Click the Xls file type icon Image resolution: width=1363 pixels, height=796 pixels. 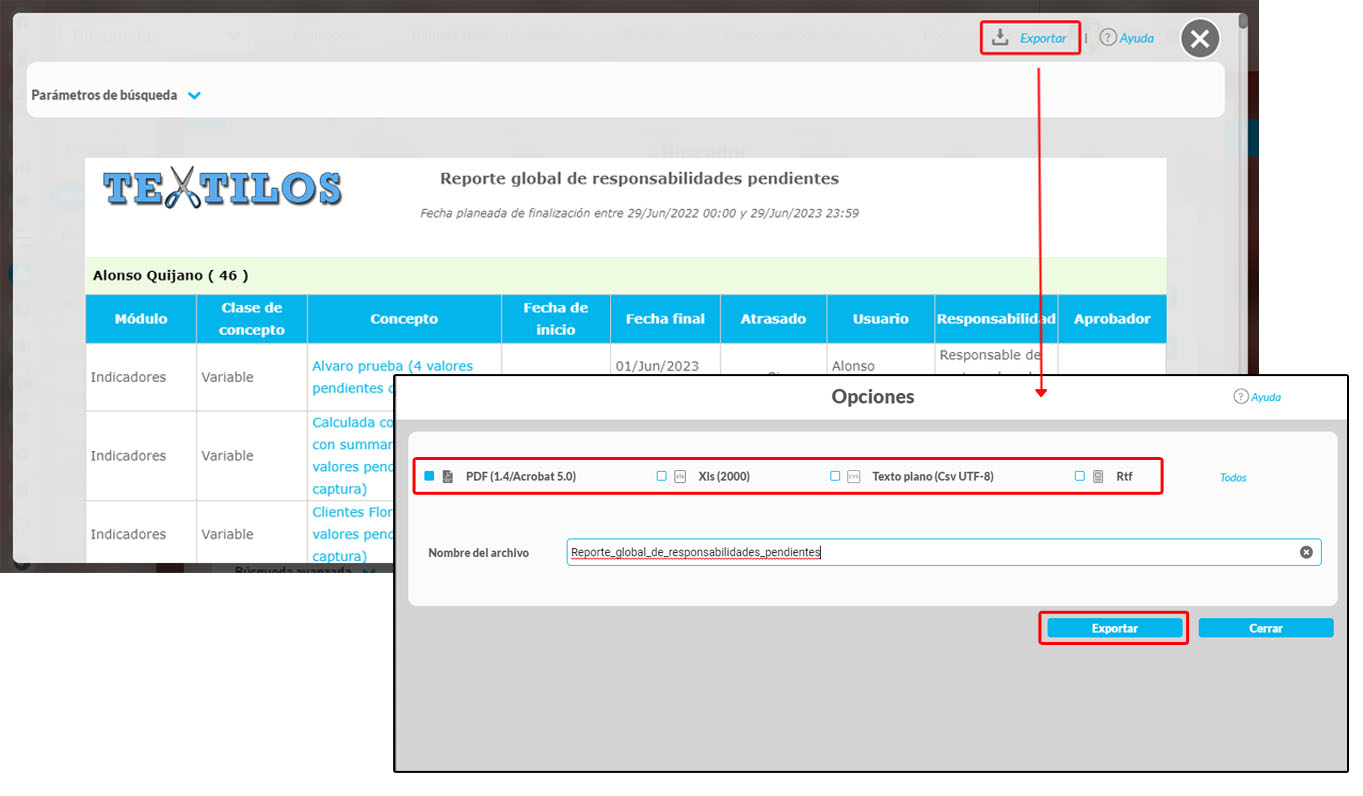(x=680, y=477)
